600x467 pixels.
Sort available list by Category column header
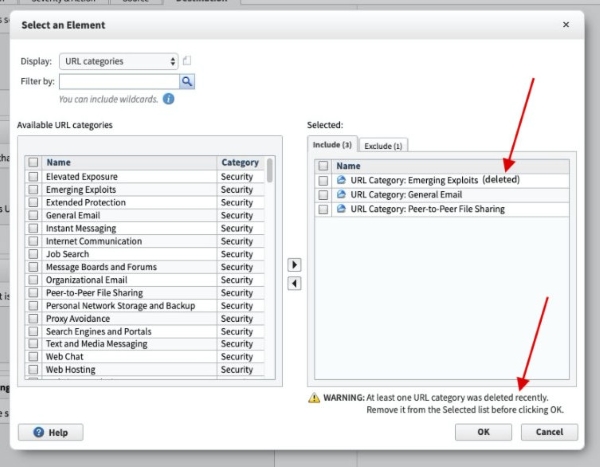click(240, 162)
